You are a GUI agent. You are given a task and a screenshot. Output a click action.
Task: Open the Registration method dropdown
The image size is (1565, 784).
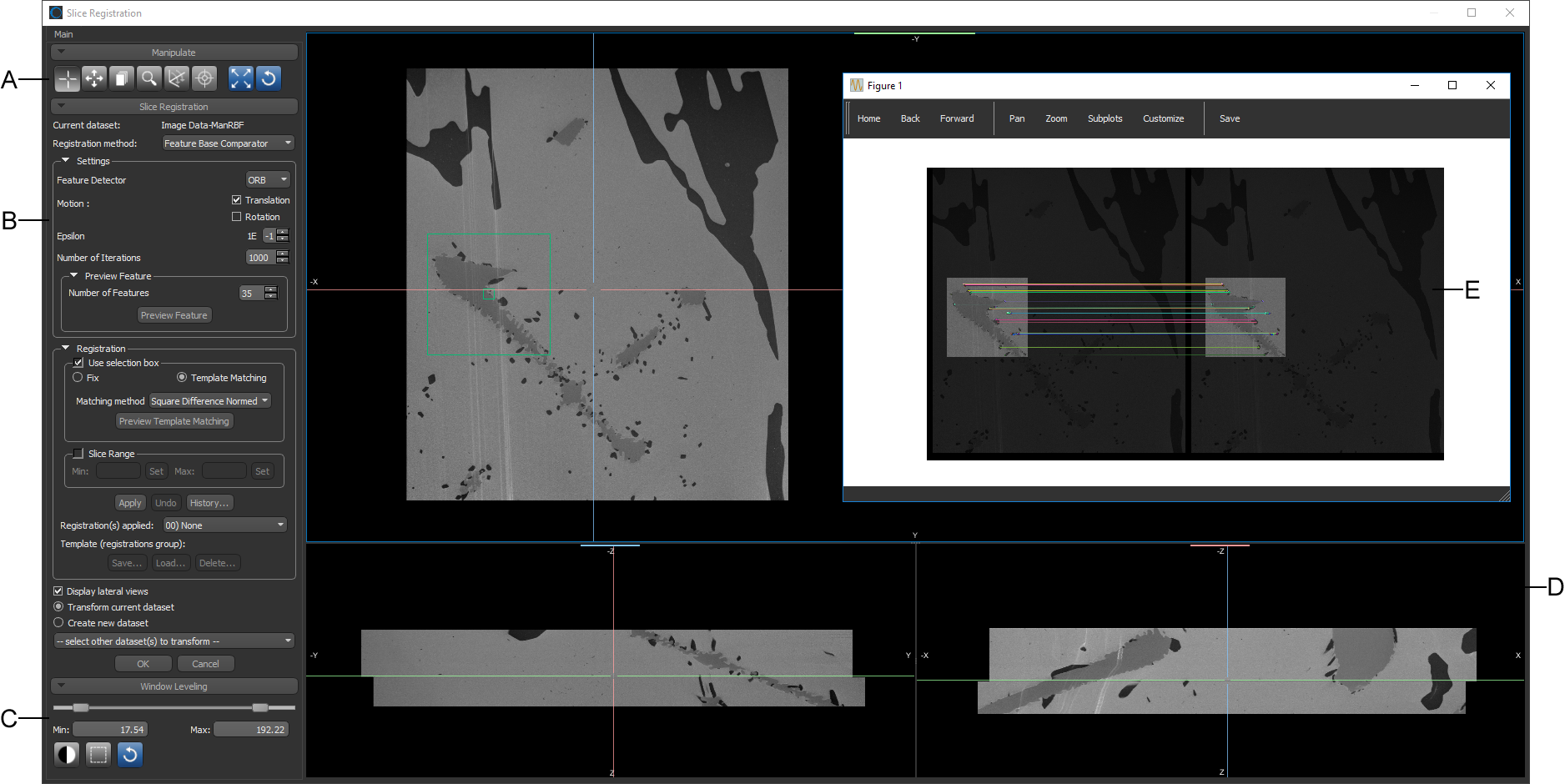228,143
